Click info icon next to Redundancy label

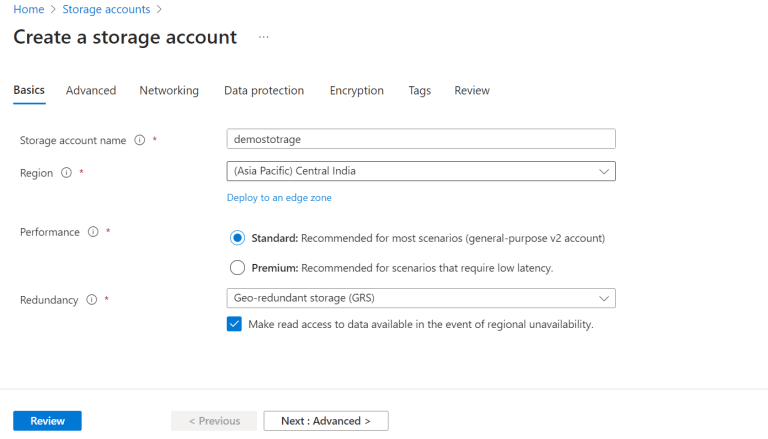tap(91, 300)
